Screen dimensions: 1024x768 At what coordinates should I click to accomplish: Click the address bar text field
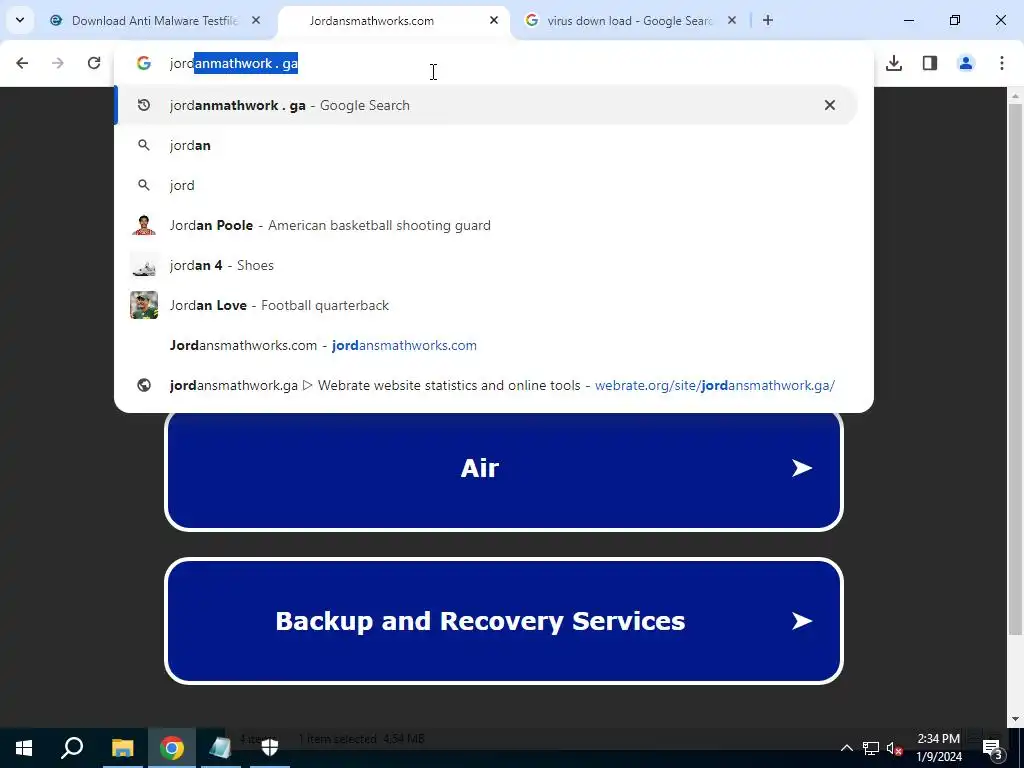[x=496, y=63]
